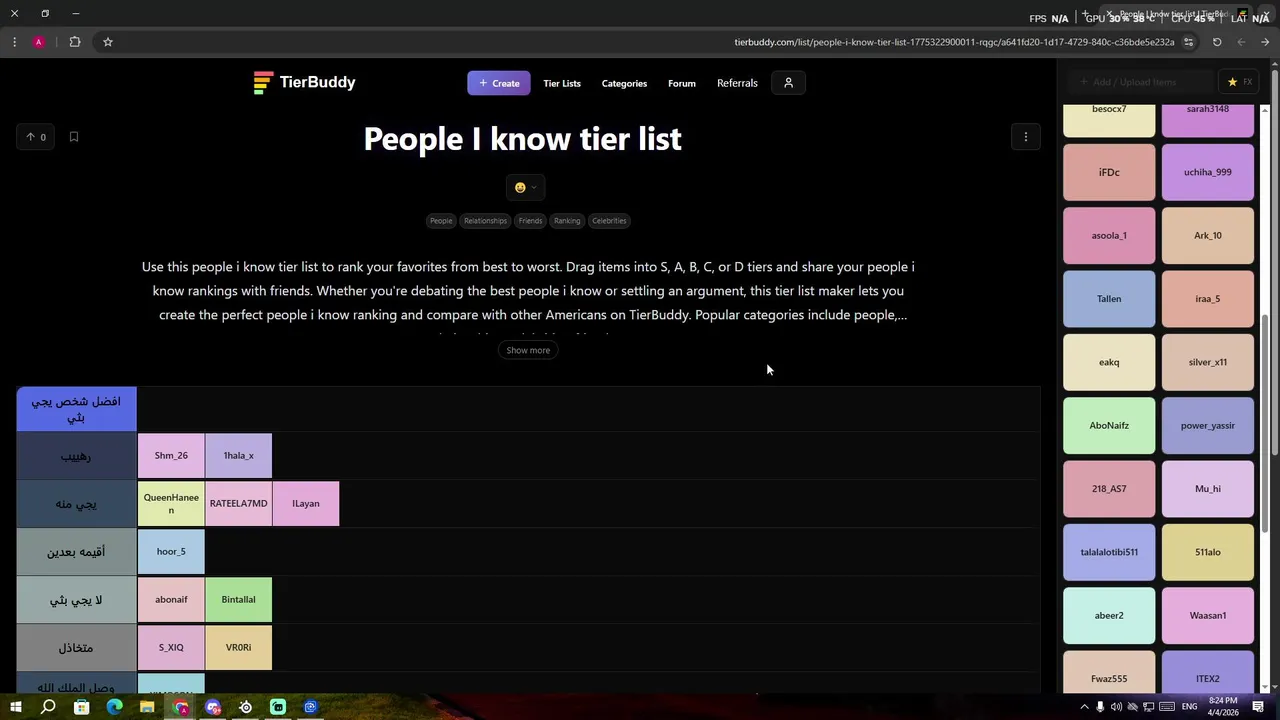Open the Referrals page
The height and width of the screenshot is (720, 1280).
click(737, 83)
